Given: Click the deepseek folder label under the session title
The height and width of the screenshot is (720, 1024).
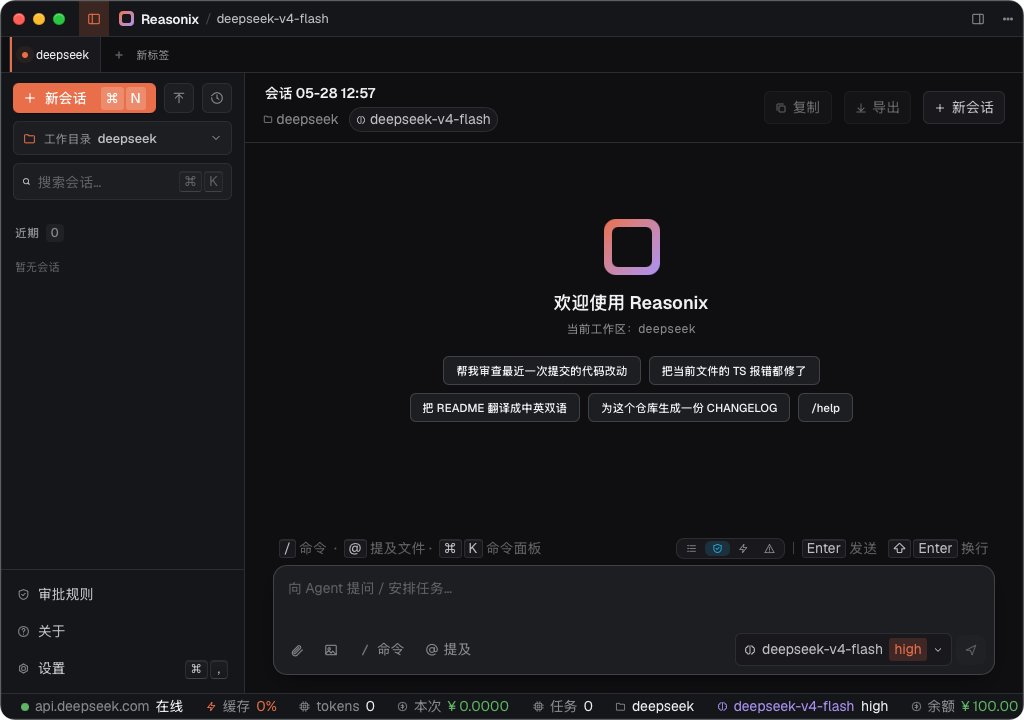Looking at the screenshot, I should click(x=301, y=120).
